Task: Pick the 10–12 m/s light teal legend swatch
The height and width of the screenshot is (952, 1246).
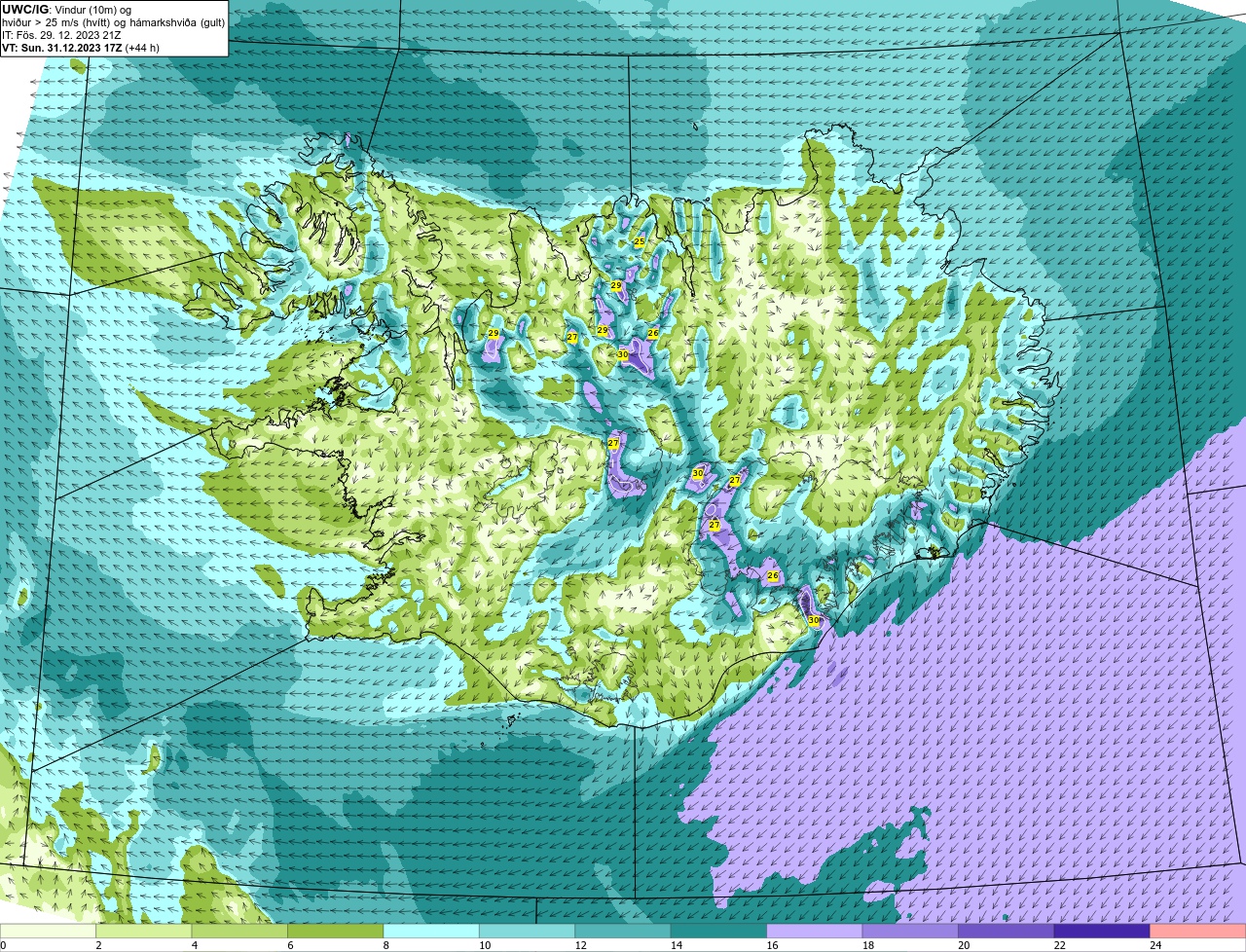Action: pos(528,931)
